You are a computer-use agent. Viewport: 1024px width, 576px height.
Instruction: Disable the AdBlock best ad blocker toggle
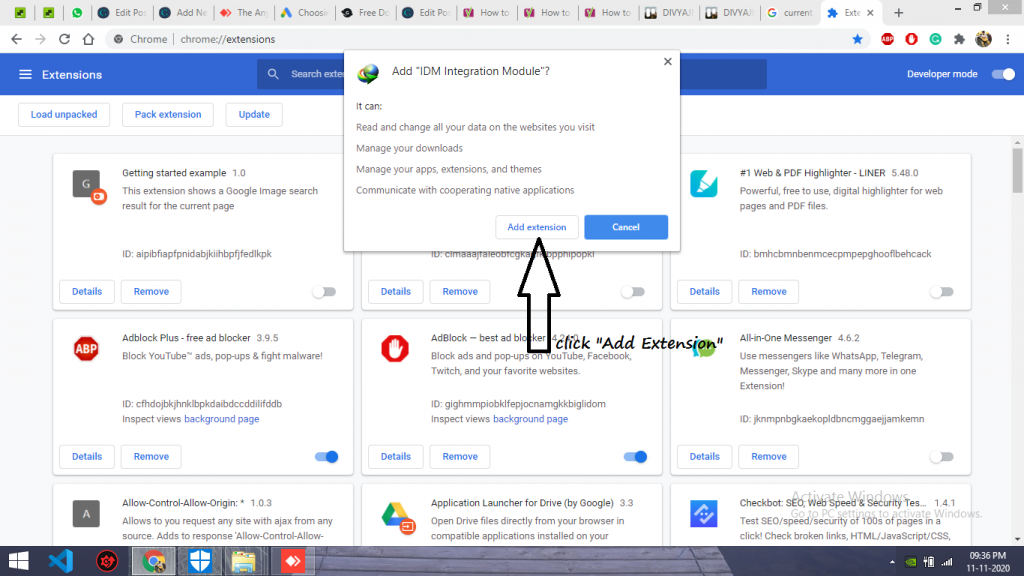(635, 456)
